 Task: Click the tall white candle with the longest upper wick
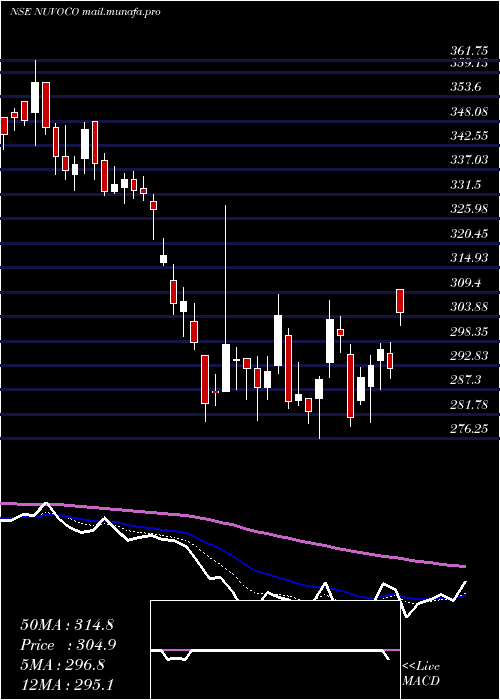[226, 368]
